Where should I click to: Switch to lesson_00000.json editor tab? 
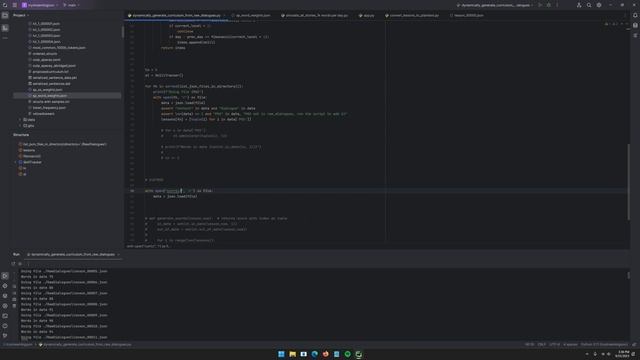point(466,16)
